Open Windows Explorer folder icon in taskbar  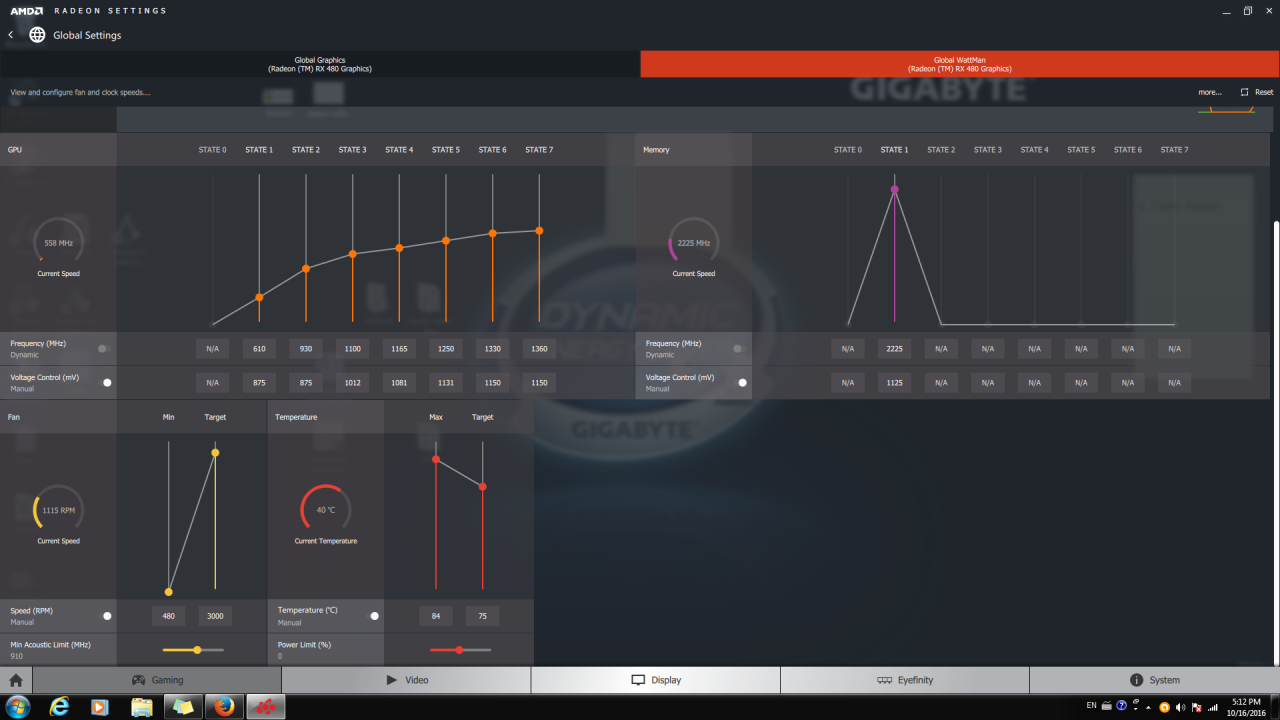click(142, 707)
